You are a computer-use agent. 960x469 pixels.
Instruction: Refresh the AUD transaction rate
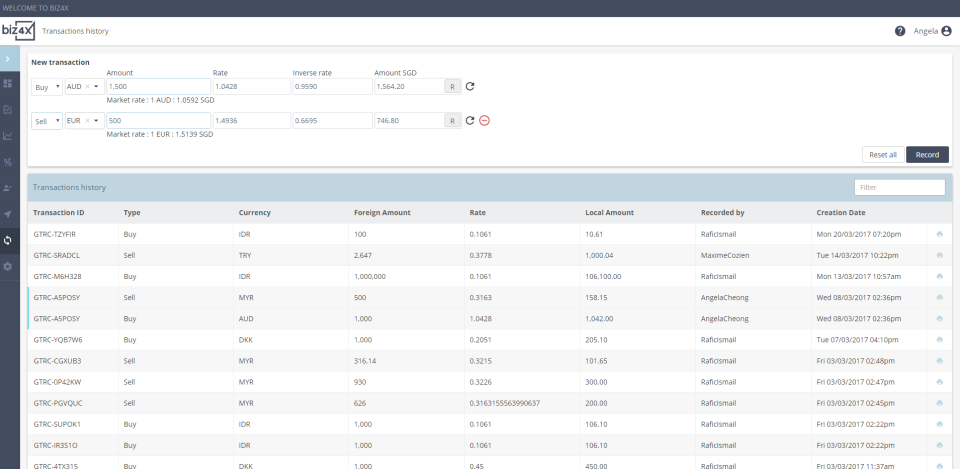(x=470, y=86)
